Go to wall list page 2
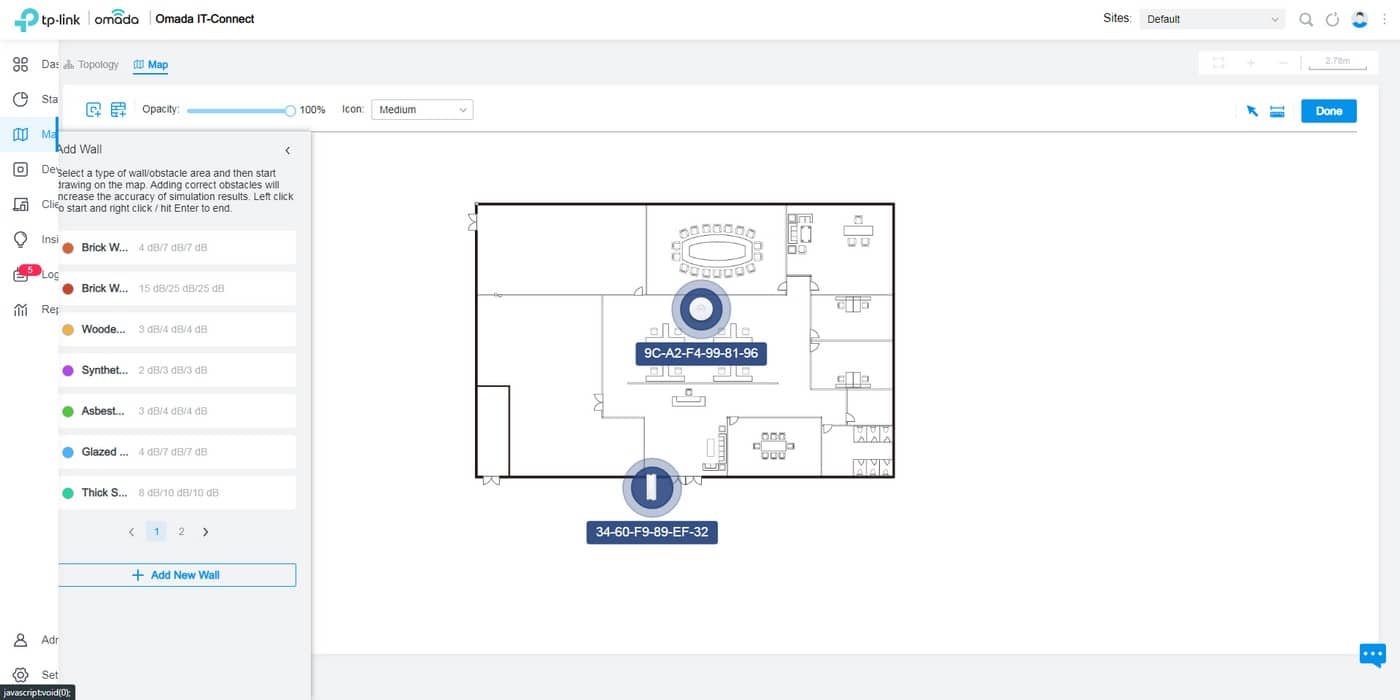This screenshot has width=1400, height=700. click(181, 532)
